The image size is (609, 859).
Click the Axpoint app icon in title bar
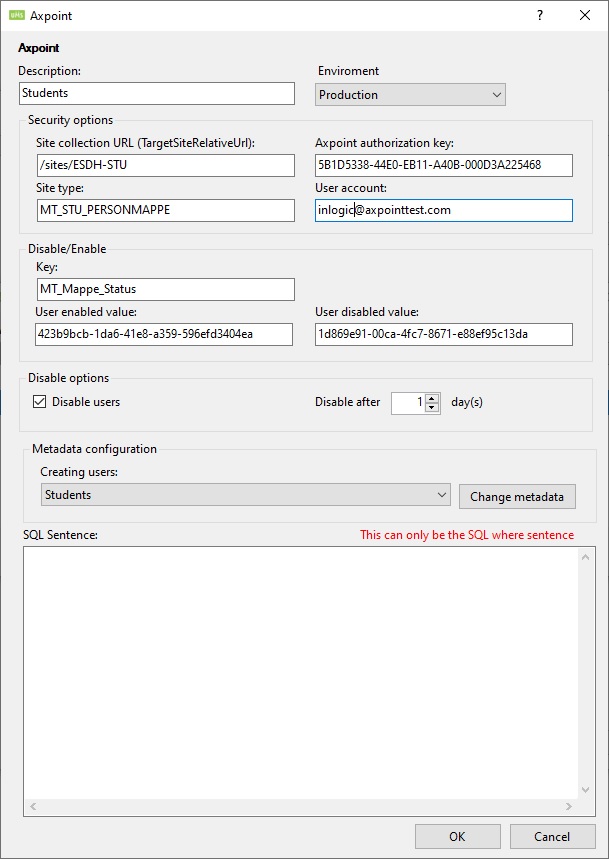16,16
